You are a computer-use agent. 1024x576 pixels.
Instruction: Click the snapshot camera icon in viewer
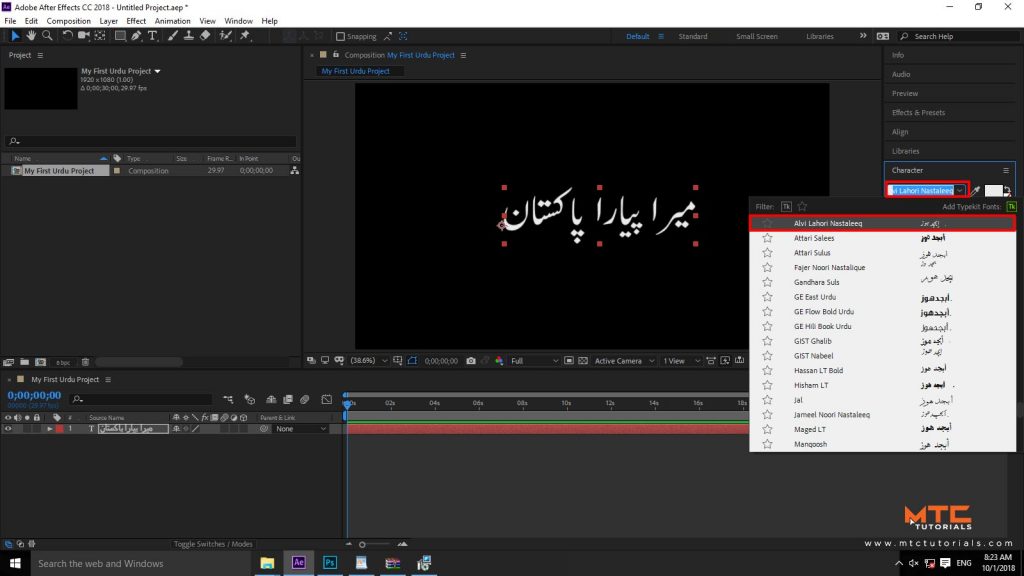(471, 360)
